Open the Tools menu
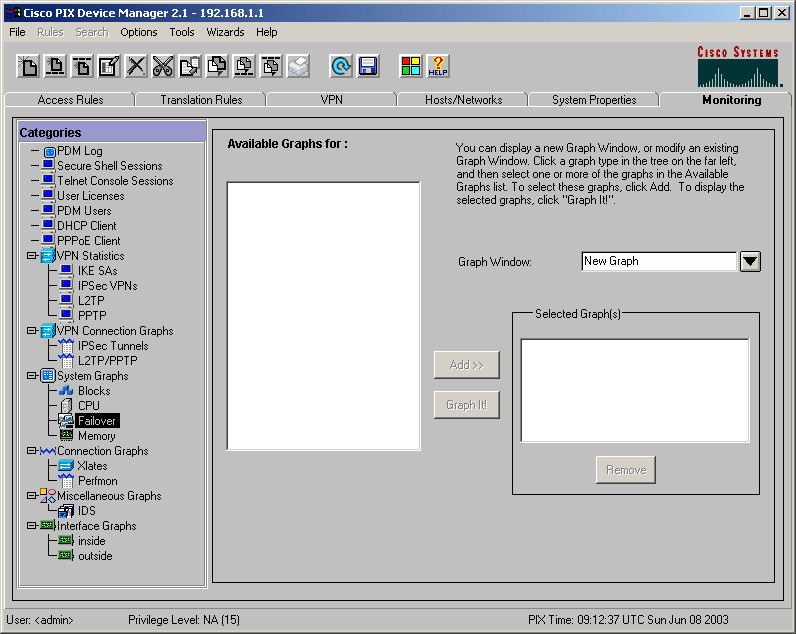The width and height of the screenshot is (796, 634). click(x=182, y=32)
